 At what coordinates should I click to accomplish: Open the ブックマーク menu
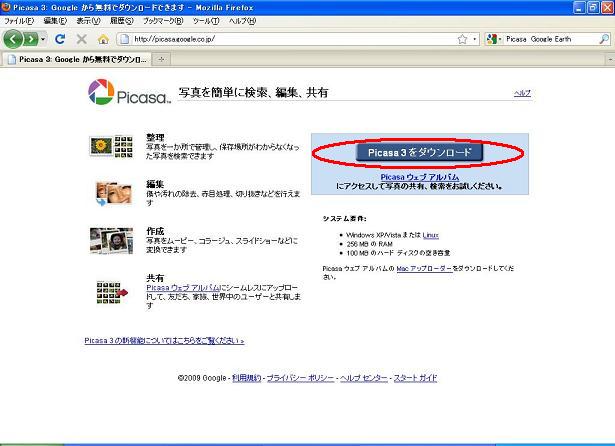pos(163,21)
